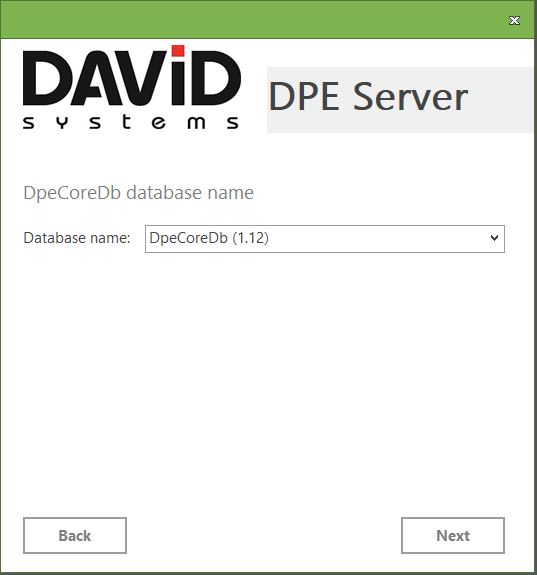The image size is (537, 575).
Task: Click the "Database name:" label
Action: tap(77, 238)
